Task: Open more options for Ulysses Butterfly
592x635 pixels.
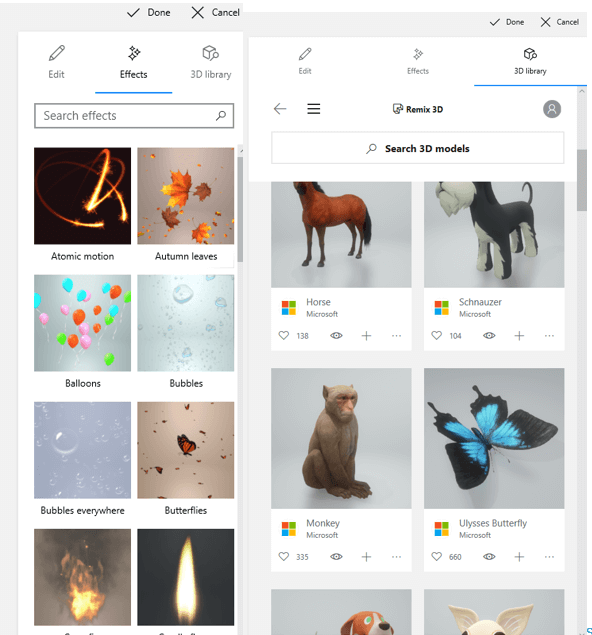Action: pyautogui.click(x=549, y=557)
